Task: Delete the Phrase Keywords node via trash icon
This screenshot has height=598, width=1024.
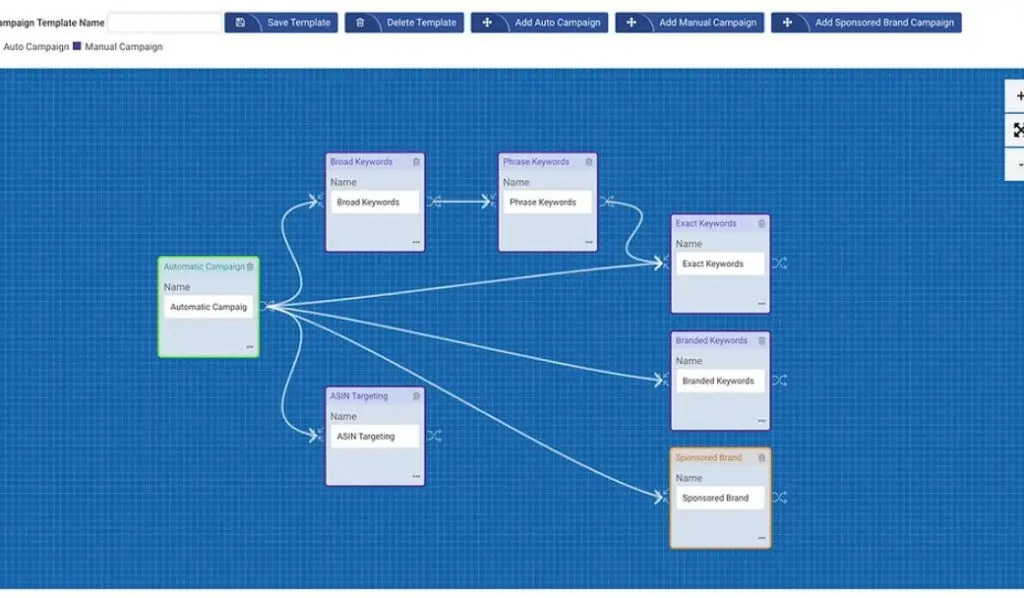Action: [x=590, y=162]
